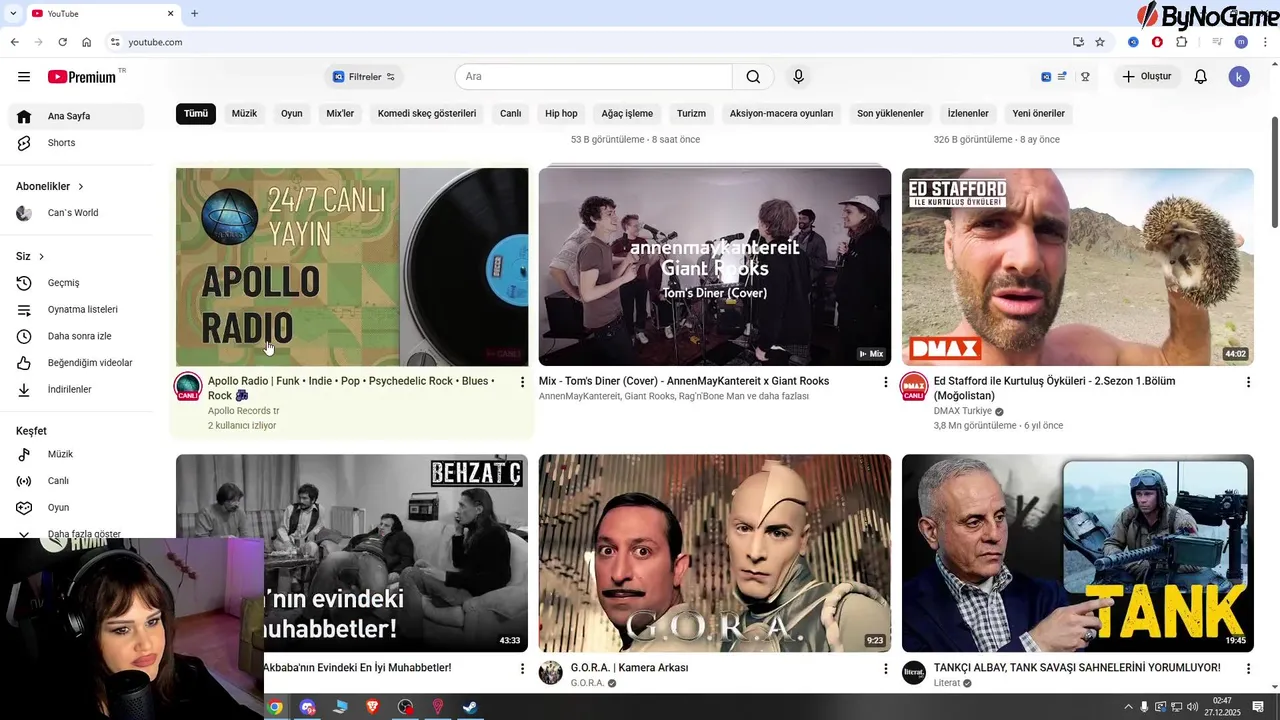Image resolution: width=1280 pixels, height=720 pixels.
Task: Open options for Ed Stafford video
Action: pos(1248,382)
